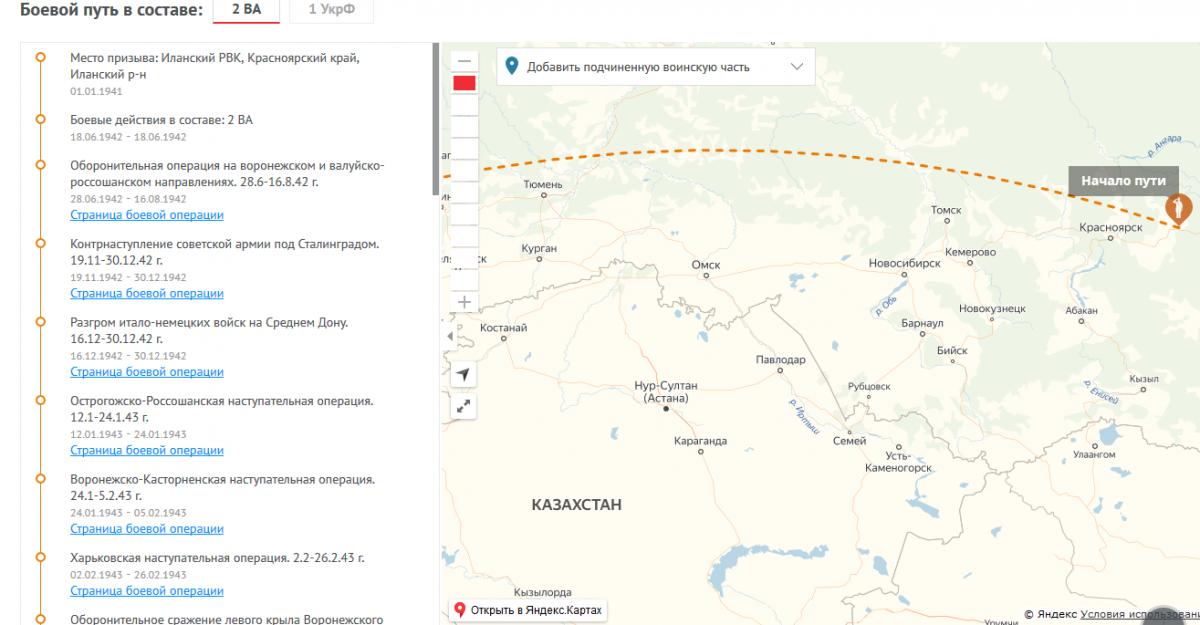Click date '28.06.1942 - 16.08.1942'
The image size is (1200, 625).
coord(128,199)
